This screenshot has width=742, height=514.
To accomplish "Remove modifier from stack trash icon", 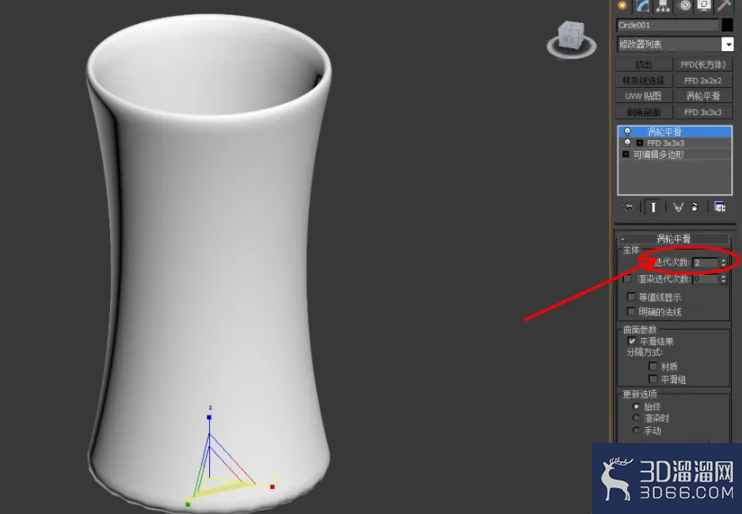I will 695,207.
